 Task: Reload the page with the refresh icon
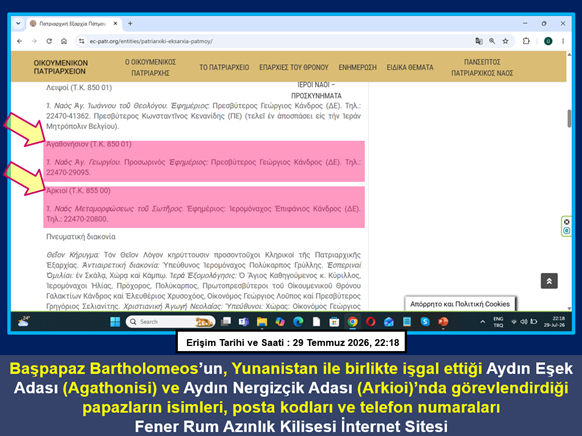click(49, 41)
